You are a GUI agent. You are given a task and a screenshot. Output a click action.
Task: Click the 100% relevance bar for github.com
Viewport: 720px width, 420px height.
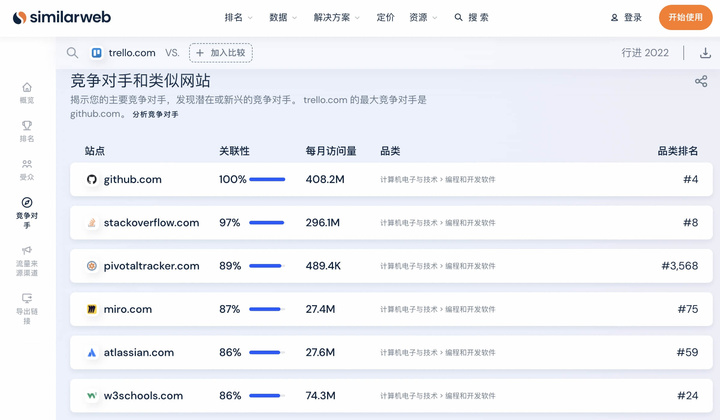[x=267, y=179]
